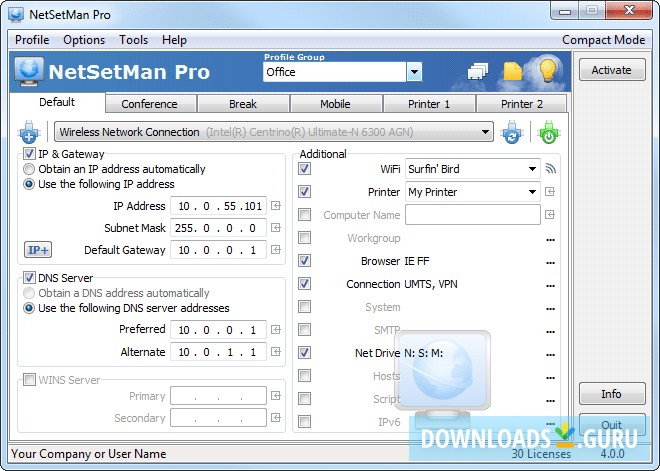Open the Help menu
This screenshot has width=660, height=471.
click(174, 40)
